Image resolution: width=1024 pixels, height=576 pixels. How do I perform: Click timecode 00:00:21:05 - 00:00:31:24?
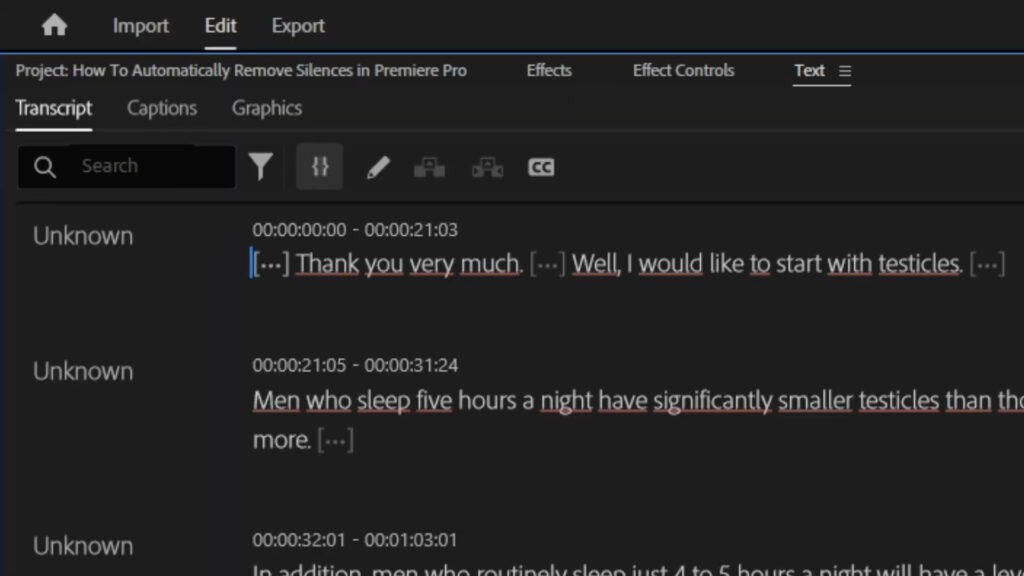pyautogui.click(x=355, y=365)
